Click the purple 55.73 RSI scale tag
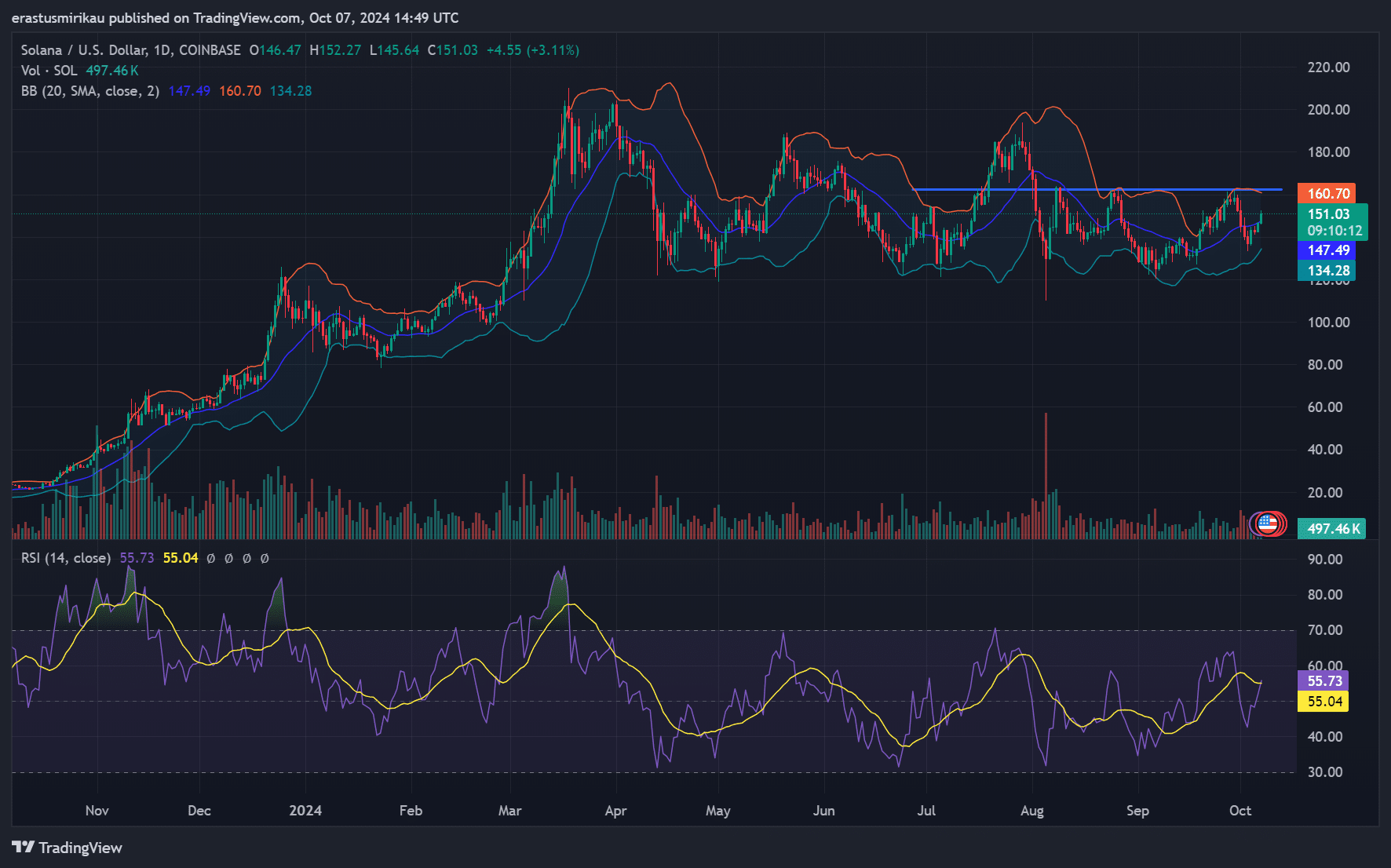The width and height of the screenshot is (1391, 868). pos(1323,681)
